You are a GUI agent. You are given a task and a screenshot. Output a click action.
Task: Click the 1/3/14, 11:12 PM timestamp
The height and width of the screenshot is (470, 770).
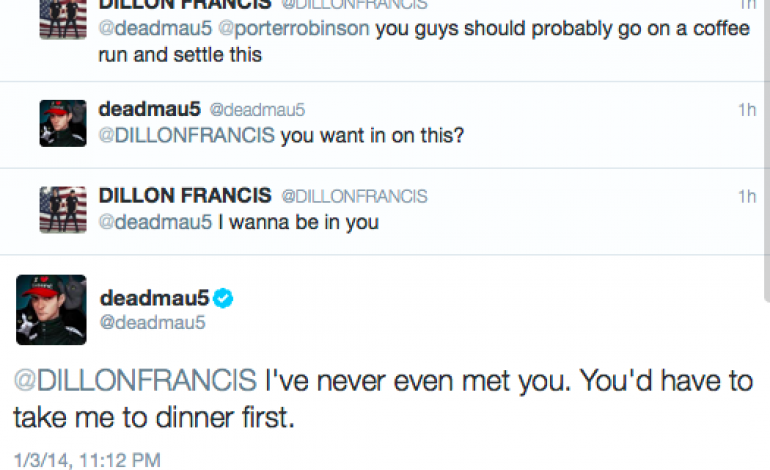click(87, 459)
